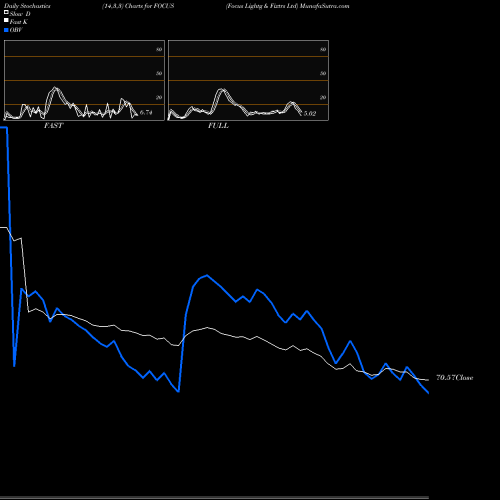Click the FULL chart label
The image size is (500, 500).
coord(218,126)
